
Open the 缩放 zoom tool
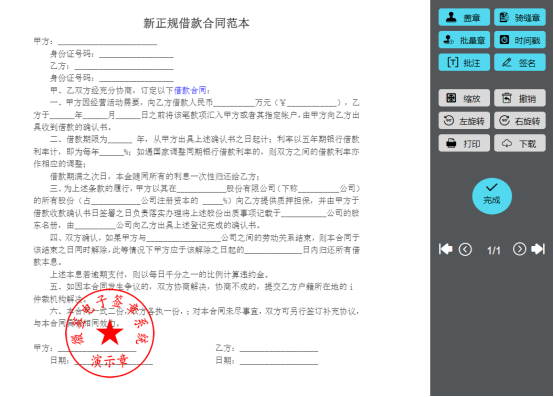pos(464,98)
